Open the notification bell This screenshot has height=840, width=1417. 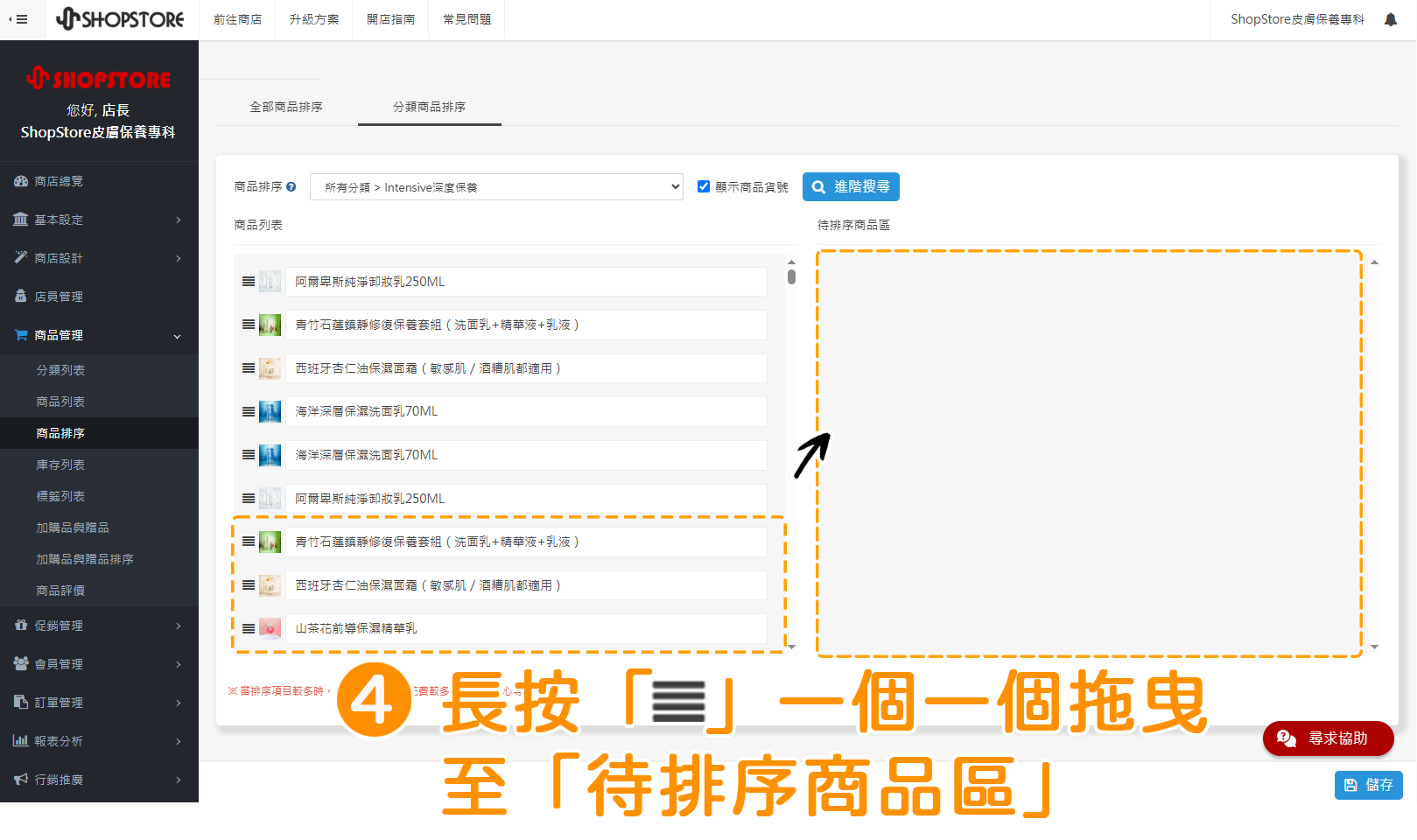tap(1391, 19)
